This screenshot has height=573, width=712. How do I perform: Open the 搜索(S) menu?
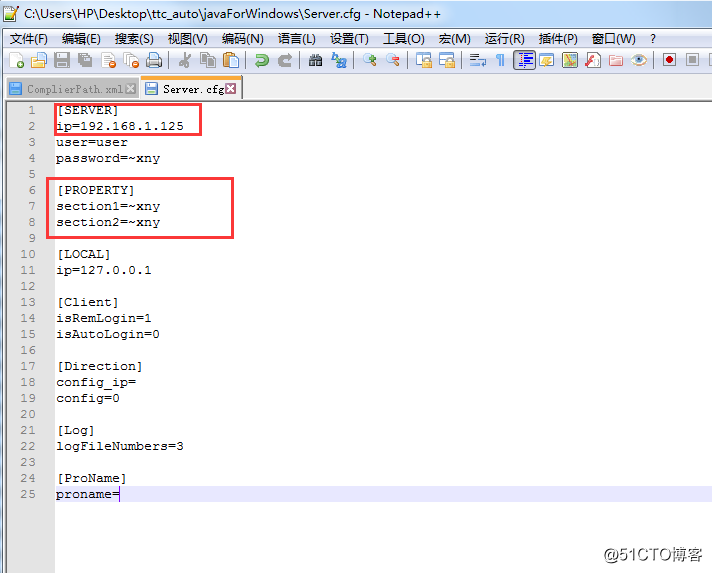click(134, 39)
